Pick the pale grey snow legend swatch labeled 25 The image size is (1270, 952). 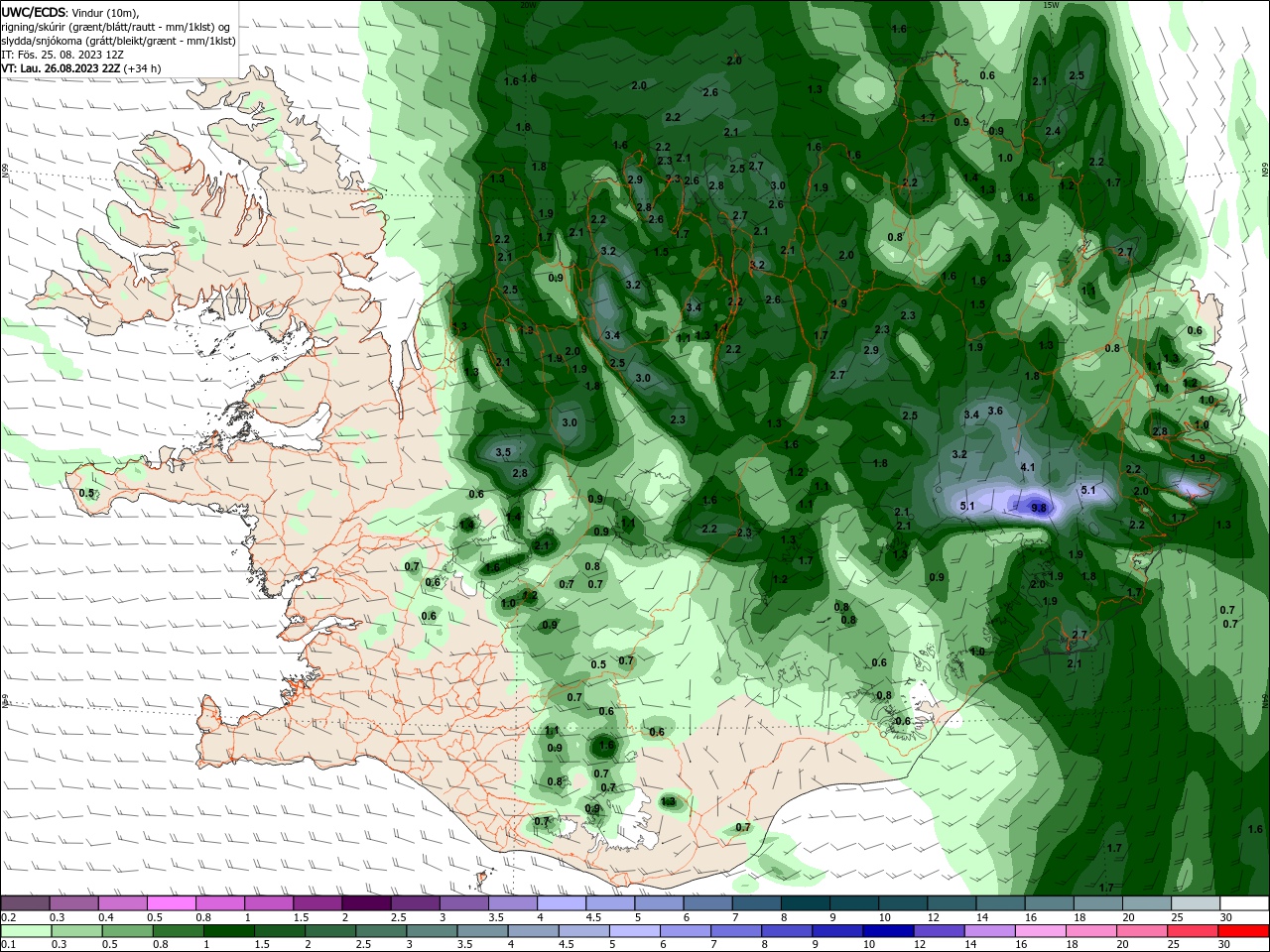(1196, 903)
